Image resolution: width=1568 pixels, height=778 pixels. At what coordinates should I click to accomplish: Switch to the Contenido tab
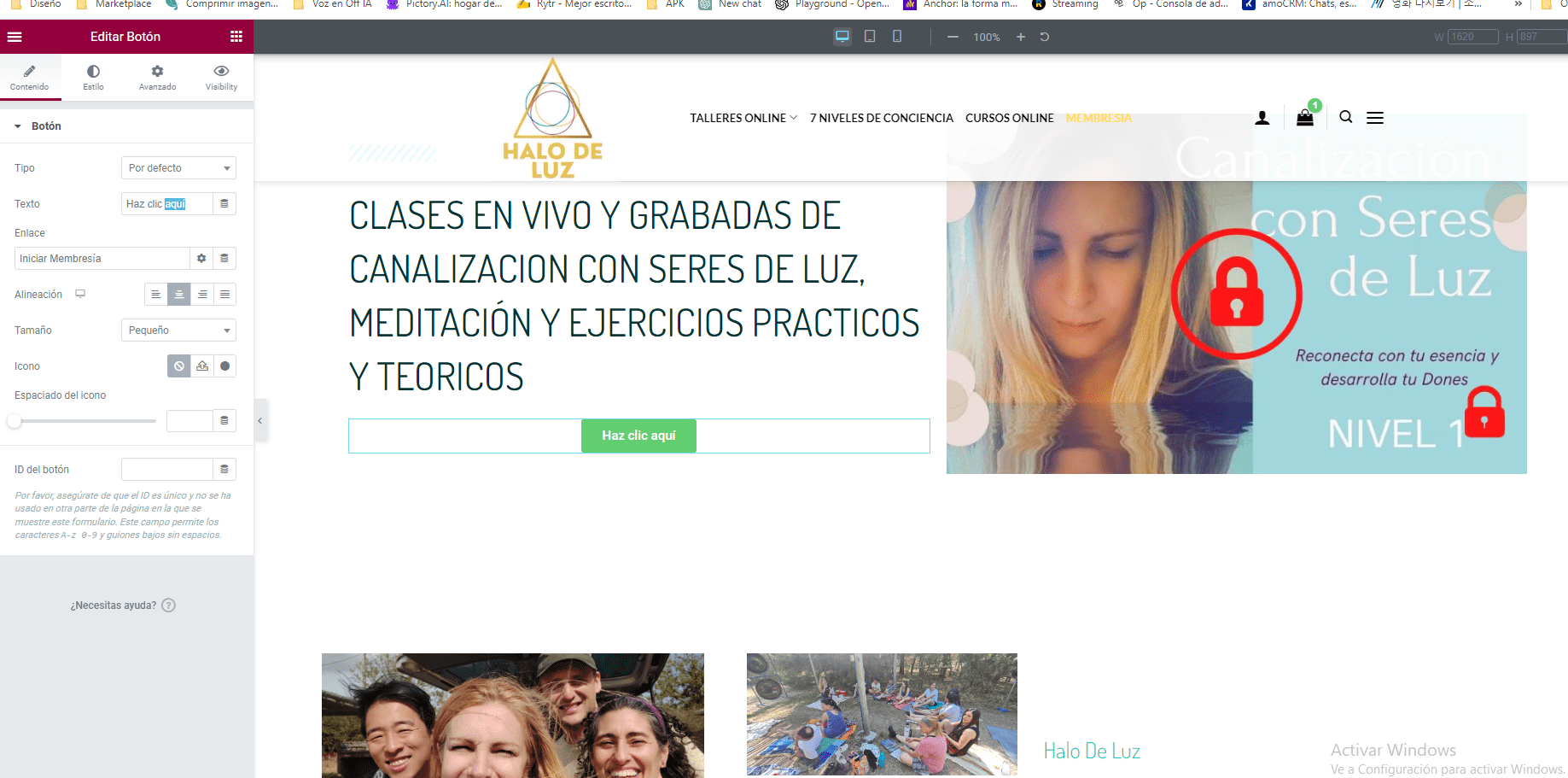[x=30, y=77]
